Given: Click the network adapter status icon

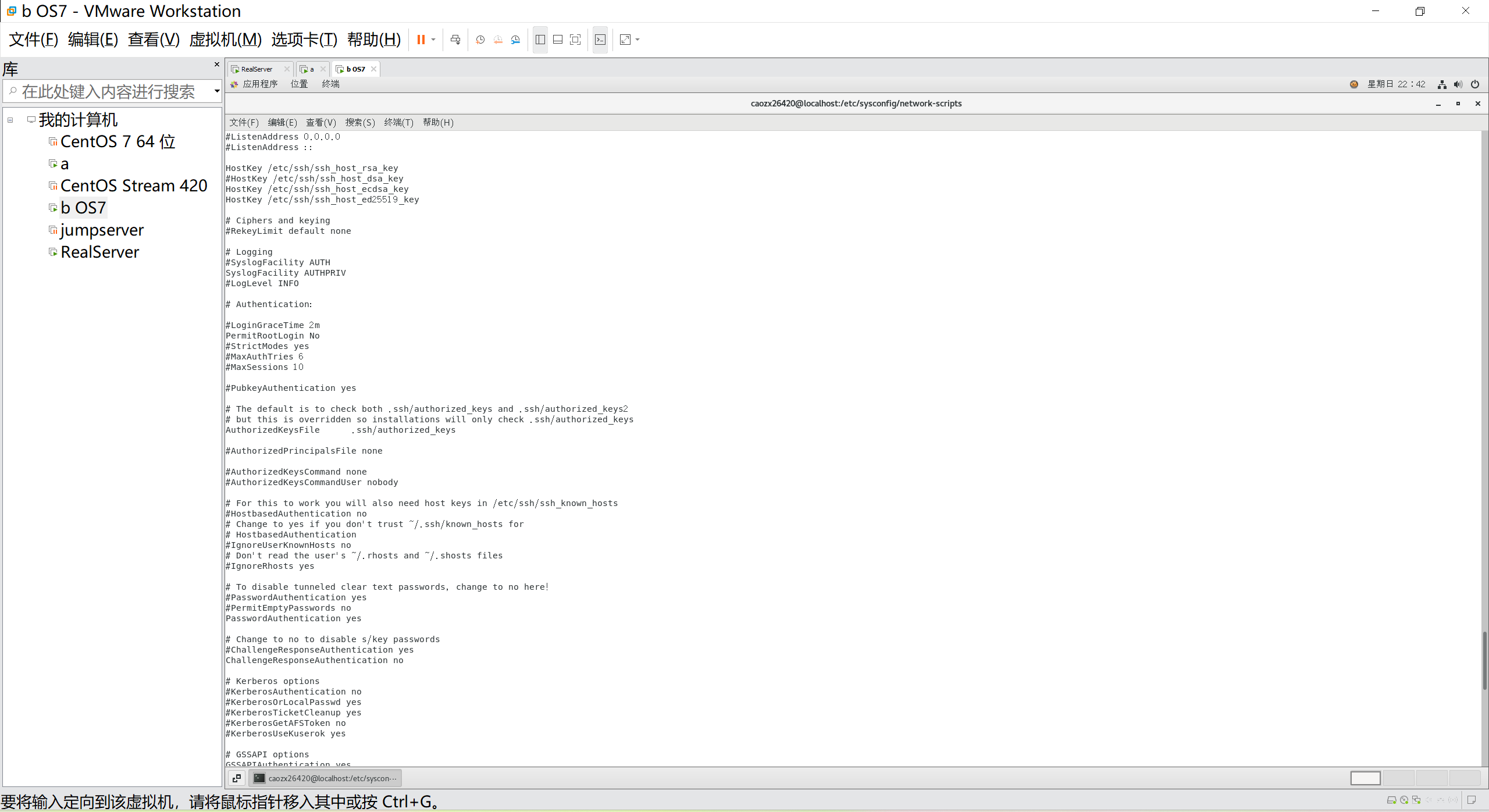Looking at the screenshot, I should pos(1416,800).
